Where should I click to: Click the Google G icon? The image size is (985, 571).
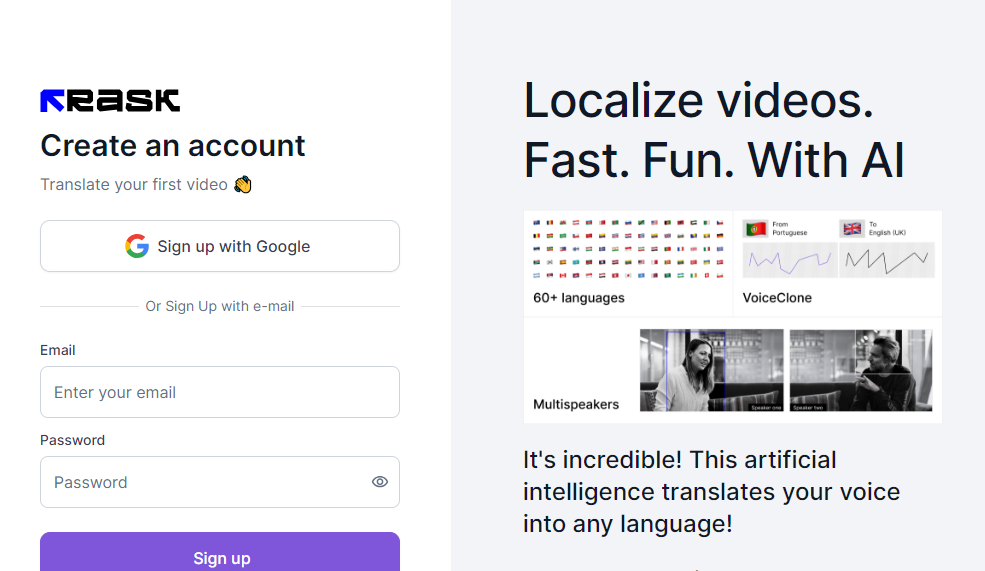137,246
